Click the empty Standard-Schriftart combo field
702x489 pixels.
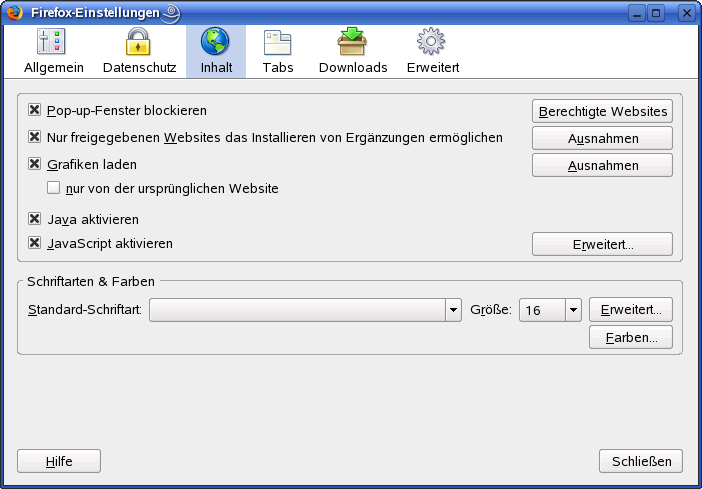(x=297, y=310)
